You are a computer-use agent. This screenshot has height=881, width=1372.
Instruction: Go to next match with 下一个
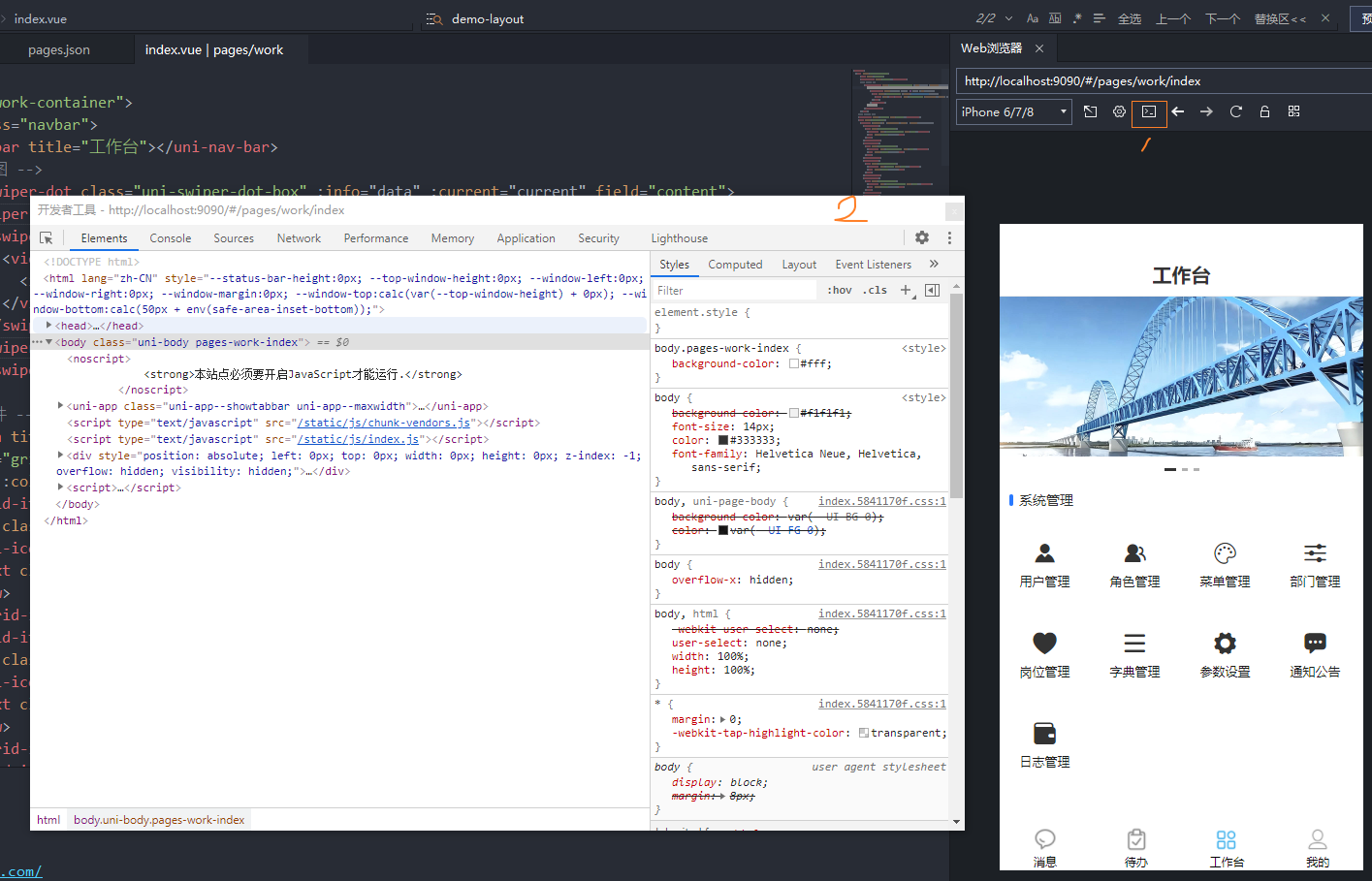click(1223, 18)
